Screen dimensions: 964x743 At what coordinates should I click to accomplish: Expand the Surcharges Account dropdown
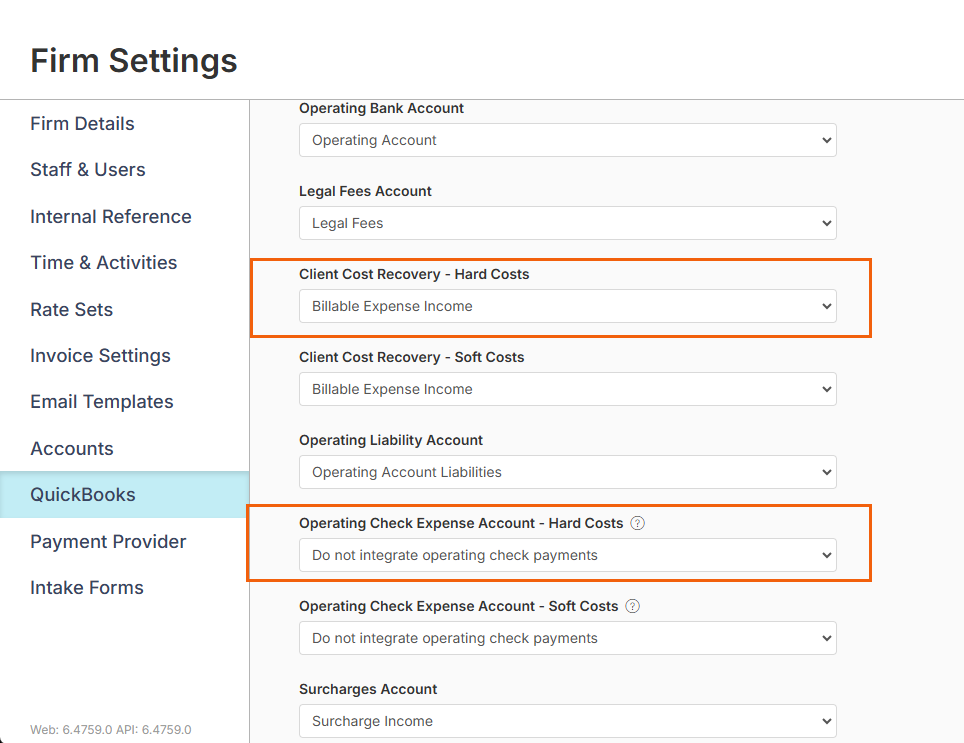click(567, 721)
